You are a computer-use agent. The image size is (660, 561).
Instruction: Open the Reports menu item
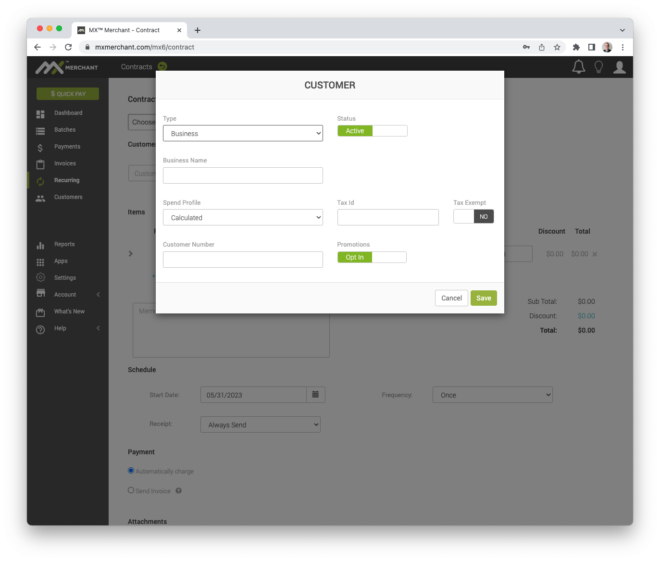(x=64, y=244)
